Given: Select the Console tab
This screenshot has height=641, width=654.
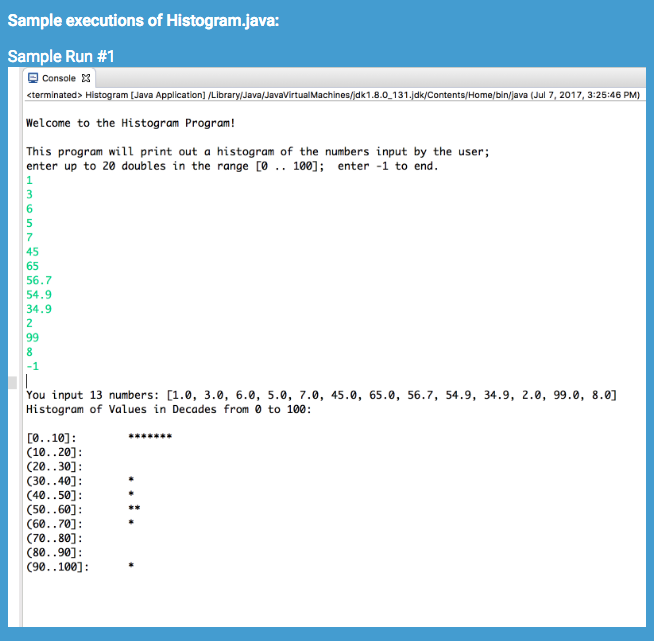Looking at the screenshot, I should 59,78.
